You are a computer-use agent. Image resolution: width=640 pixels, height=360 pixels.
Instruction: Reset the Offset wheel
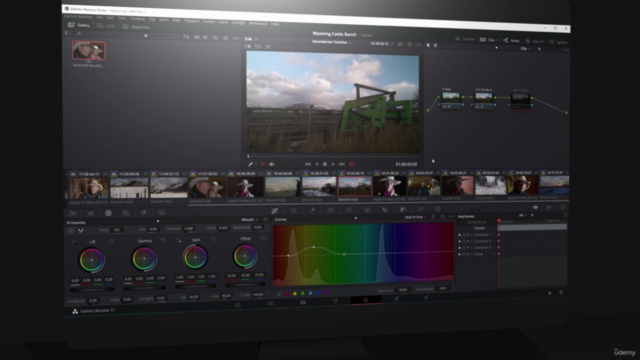263,238
